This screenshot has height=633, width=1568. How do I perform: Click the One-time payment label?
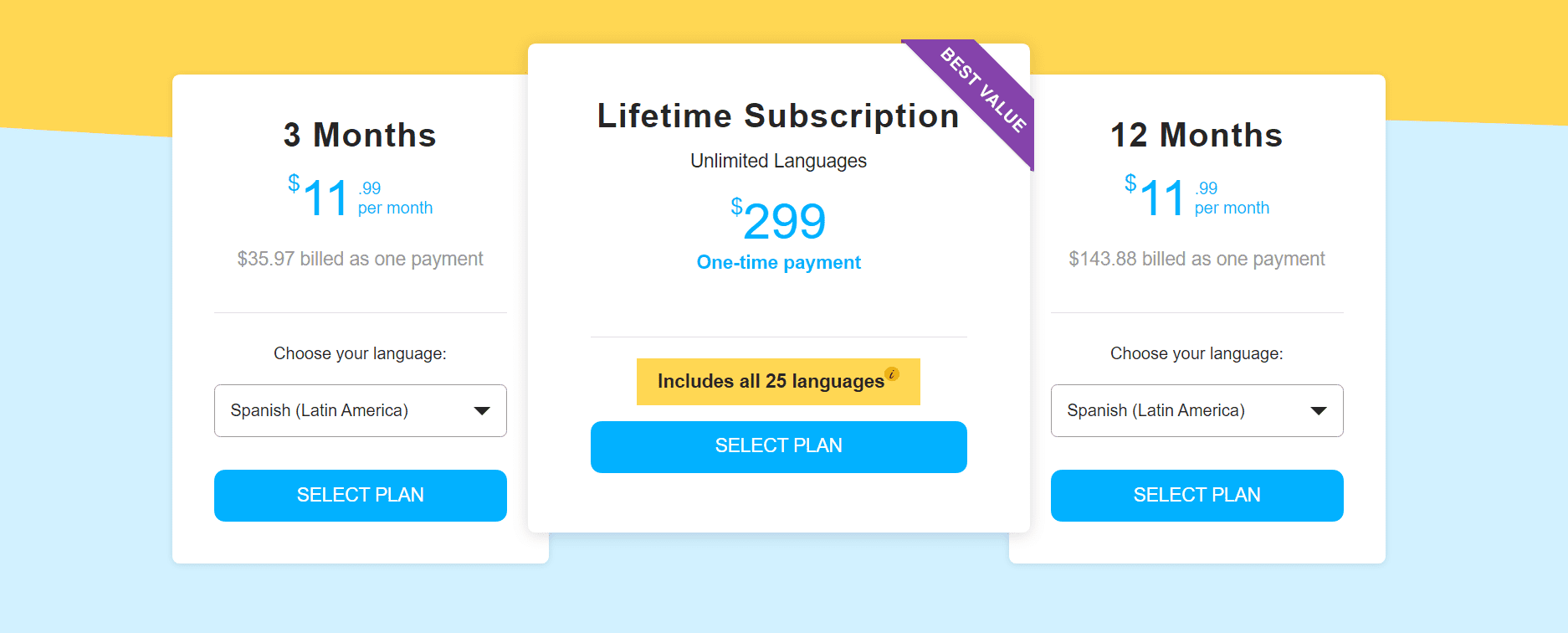[x=778, y=262]
